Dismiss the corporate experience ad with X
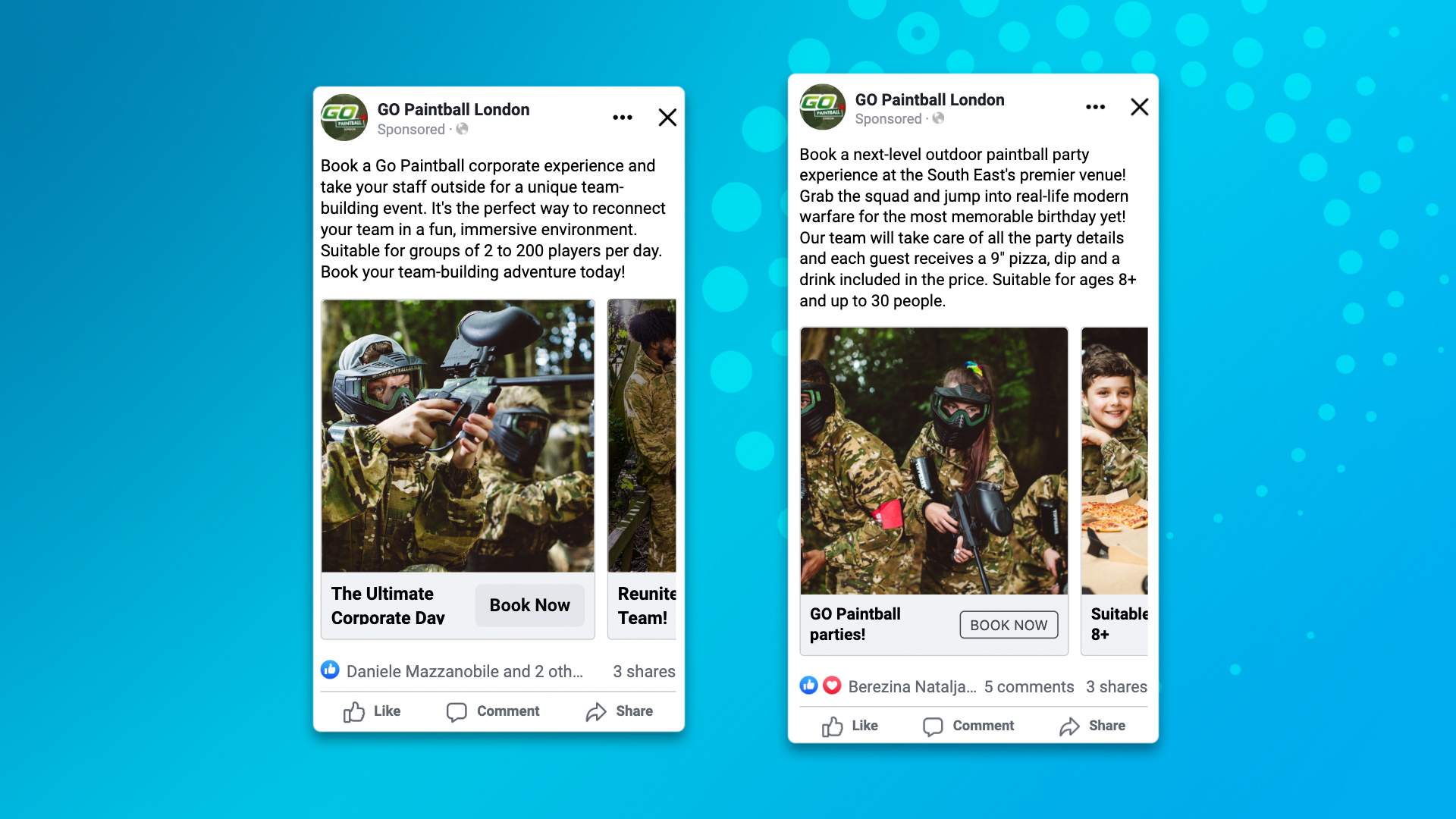Viewport: 1456px width, 819px height. pyautogui.click(x=667, y=118)
